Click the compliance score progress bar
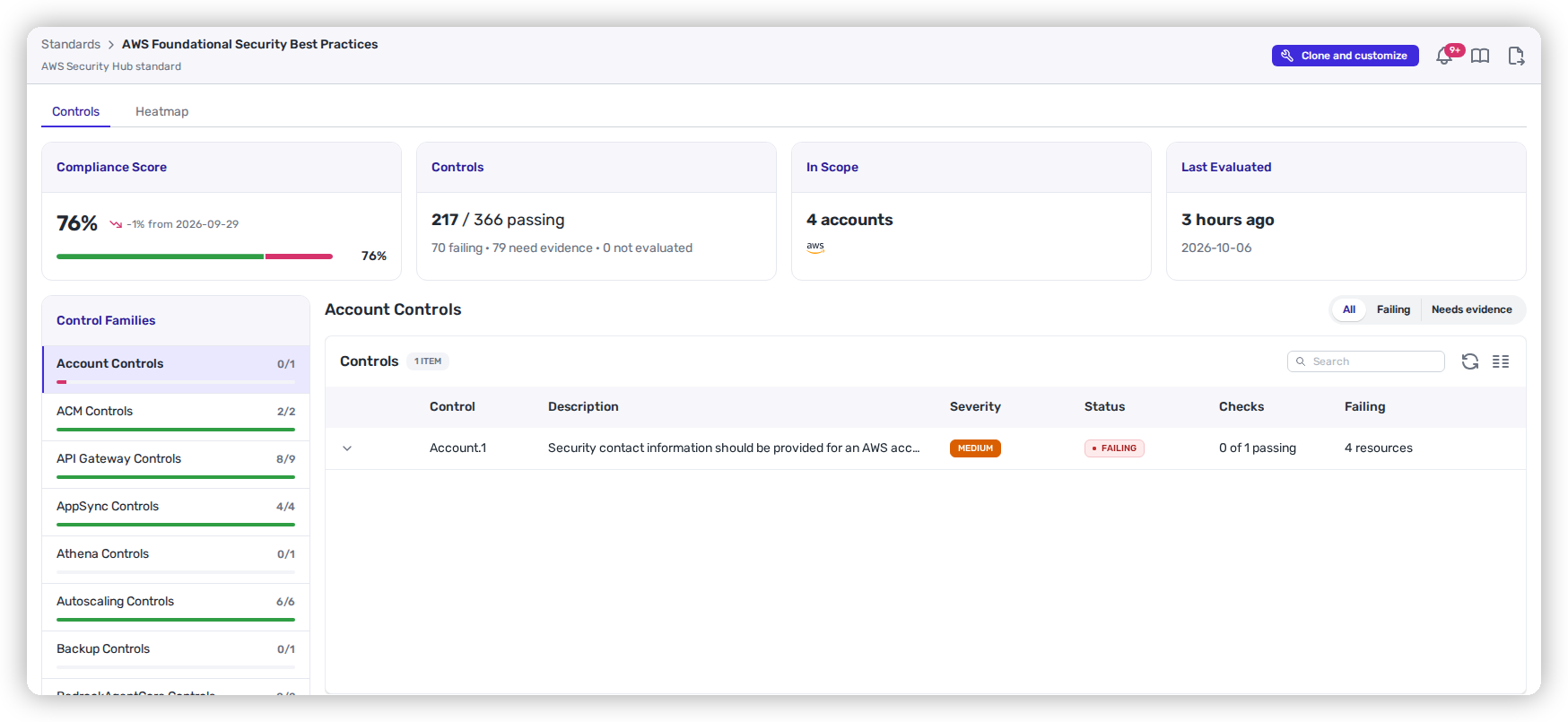The width and height of the screenshot is (1568, 722). (195, 257)
